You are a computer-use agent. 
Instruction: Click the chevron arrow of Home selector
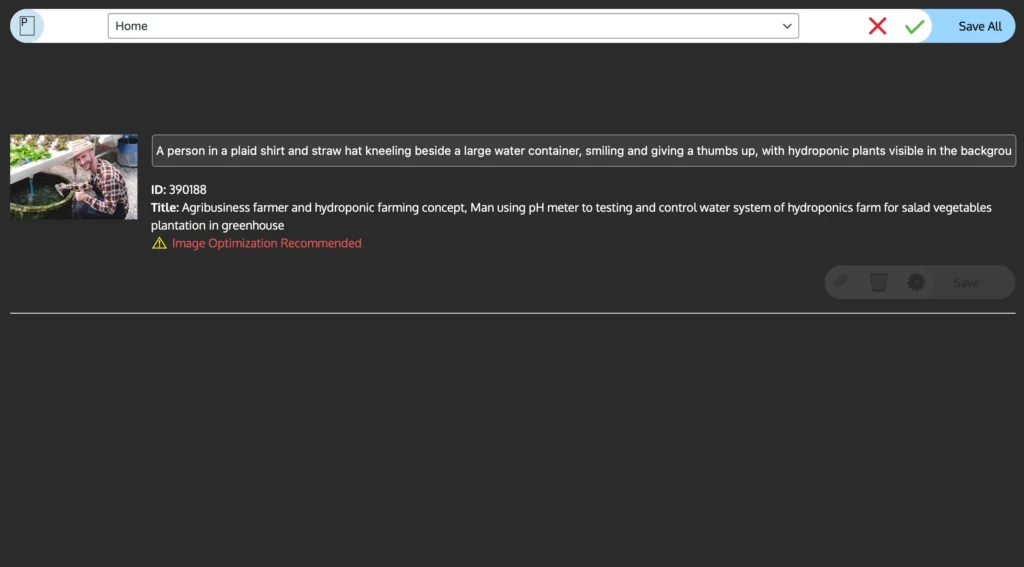click(x=786, y=26)
